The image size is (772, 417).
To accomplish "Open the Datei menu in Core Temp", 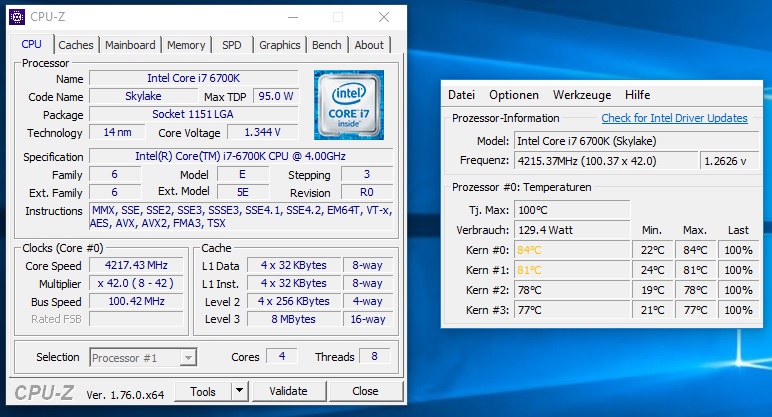I will point(461,95).
